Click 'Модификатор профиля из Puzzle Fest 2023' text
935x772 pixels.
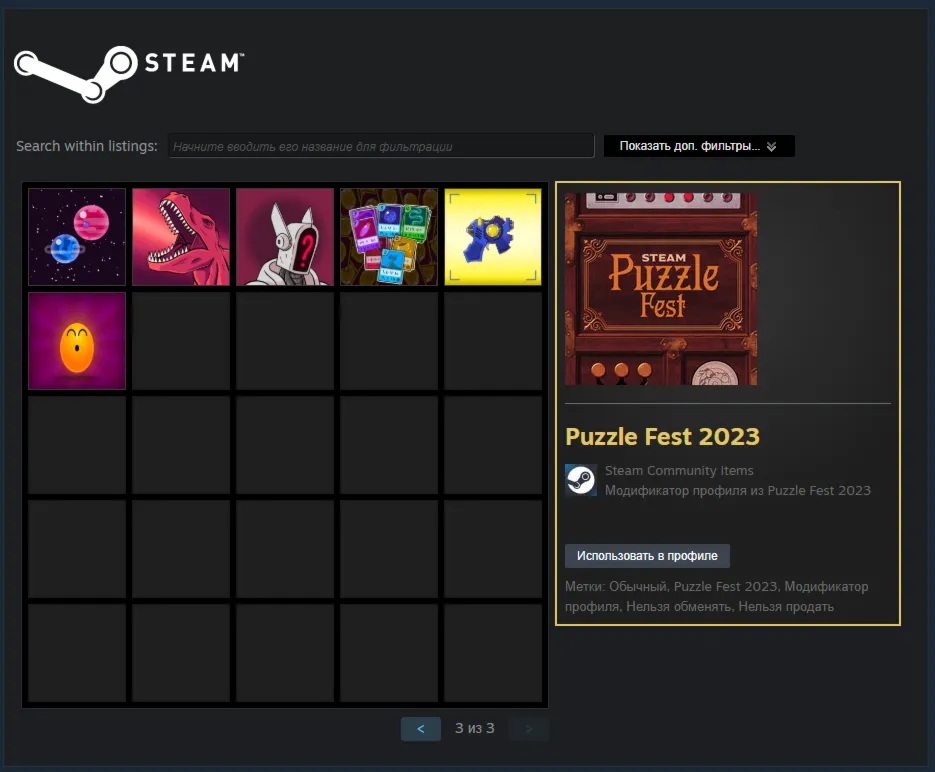(738, 491)
